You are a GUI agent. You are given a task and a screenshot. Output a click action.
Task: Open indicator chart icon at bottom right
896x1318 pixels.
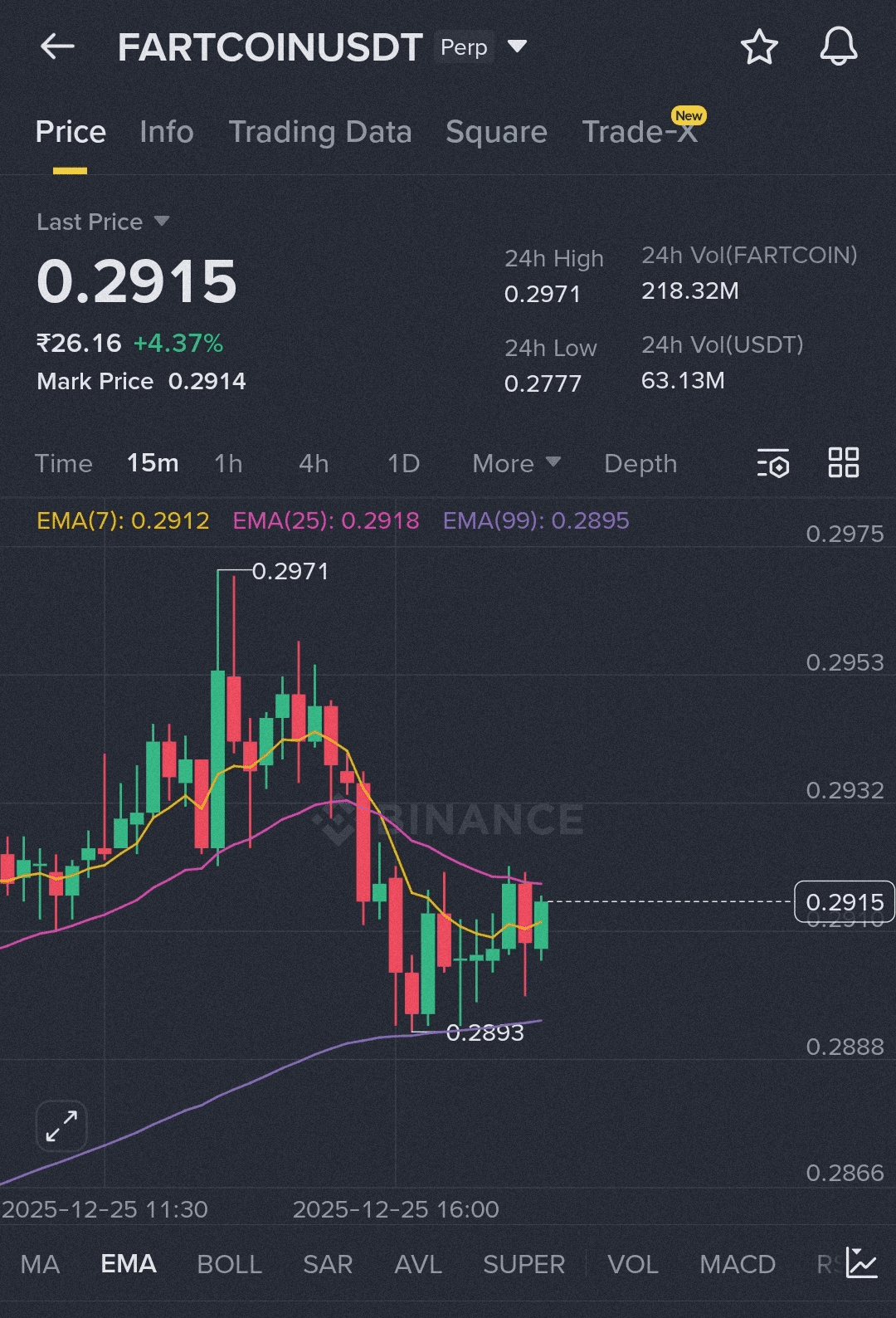pyautogui.click(x=862, y=1263)
